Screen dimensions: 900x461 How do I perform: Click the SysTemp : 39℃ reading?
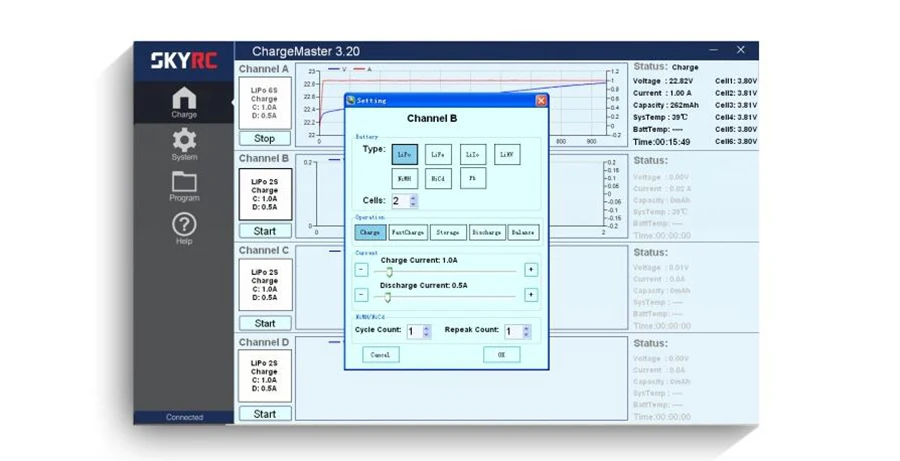(x=660, y=117)
